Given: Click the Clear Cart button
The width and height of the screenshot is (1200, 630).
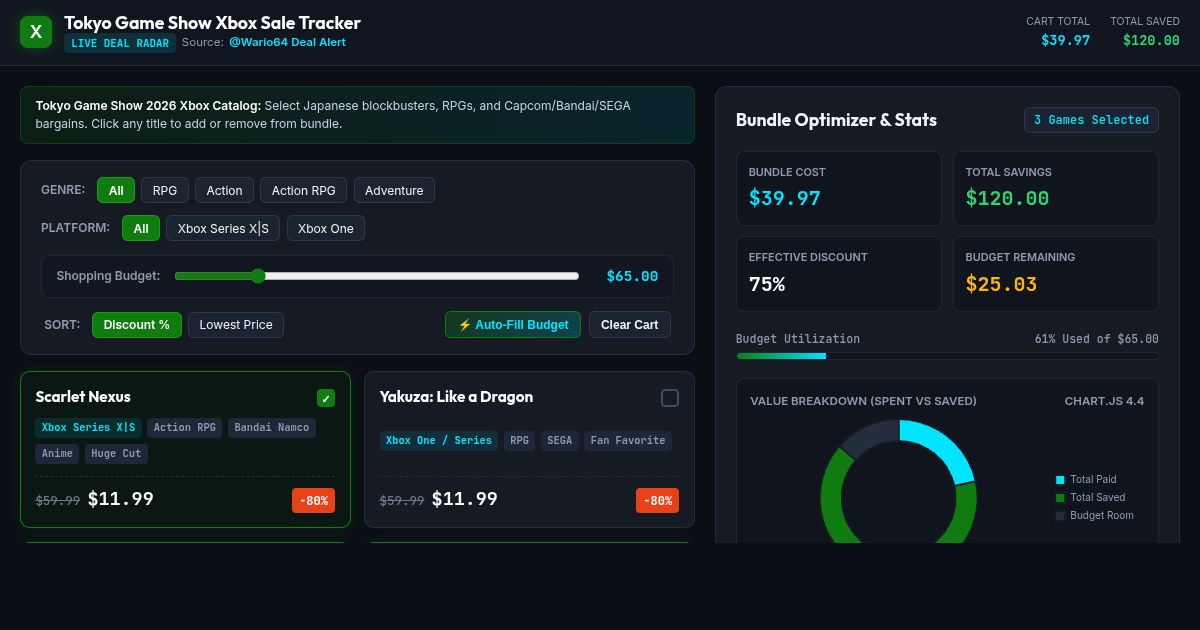Looking at the screenshot, I should coord(630,325).
